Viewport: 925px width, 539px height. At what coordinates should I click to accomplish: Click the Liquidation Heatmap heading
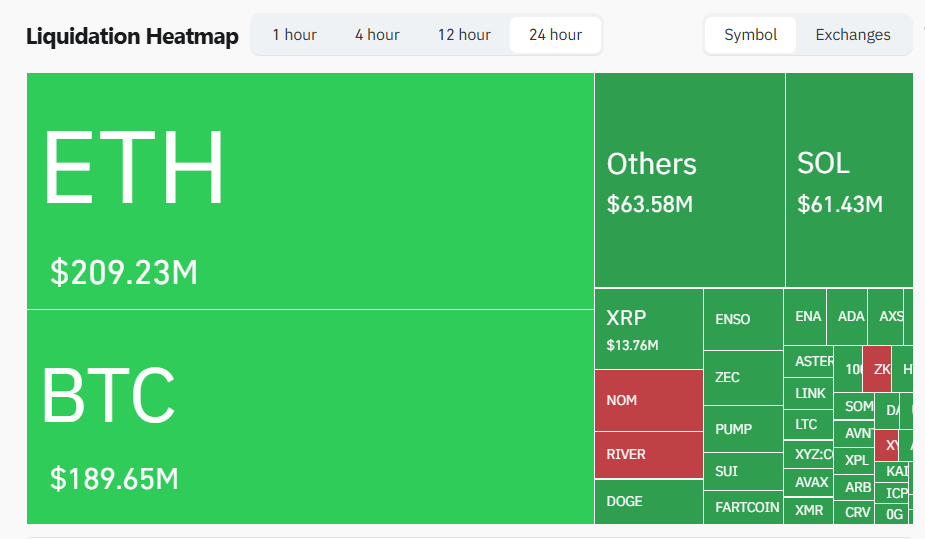pyautogui.click(x=132, y=38)
